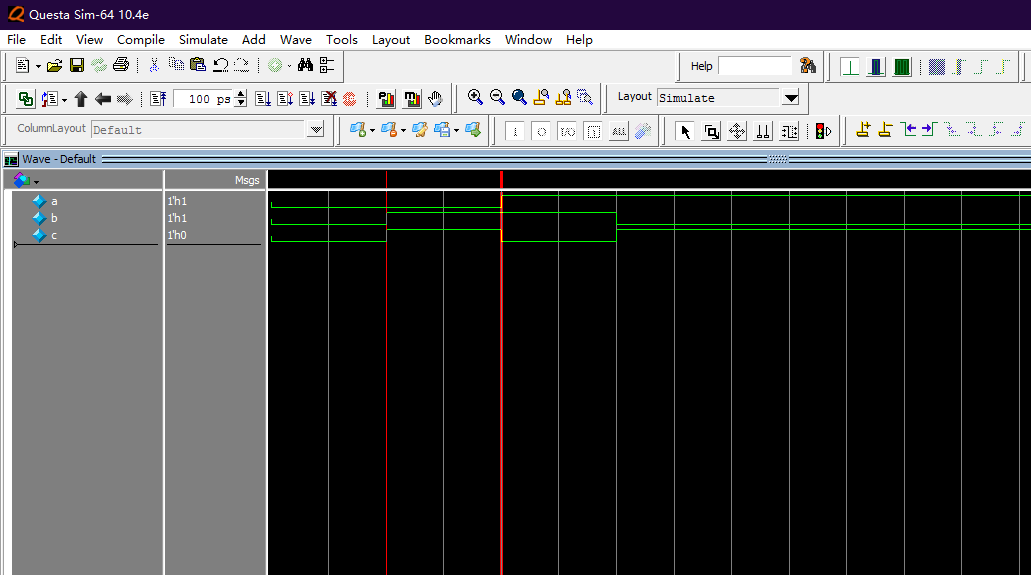Click the Jump to bookmark flag icon
Image resolution: width=1031 pixels, height=575 pixels.
coord(473,130)
